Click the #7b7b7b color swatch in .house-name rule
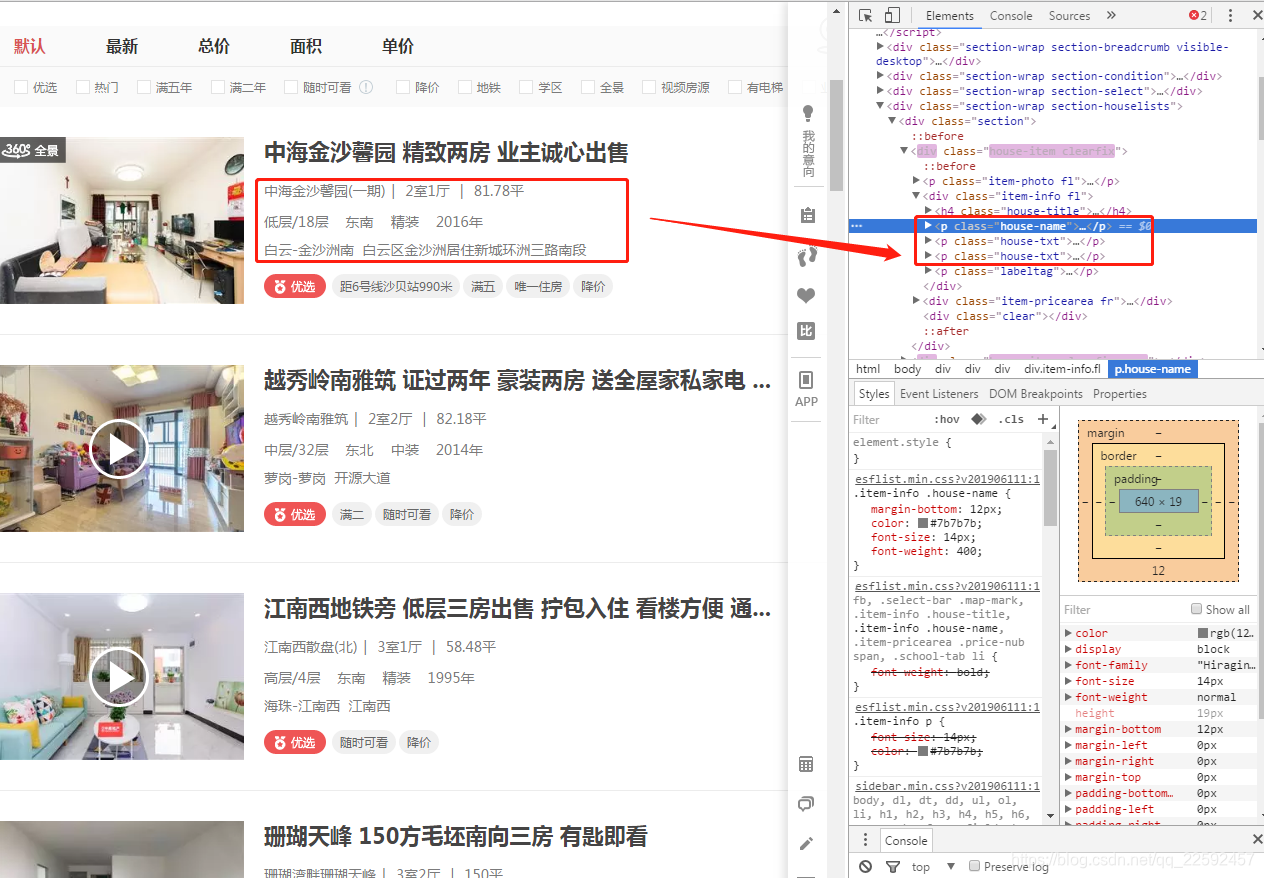Viewport: 1264px width, 878px height. click(923, 523)
